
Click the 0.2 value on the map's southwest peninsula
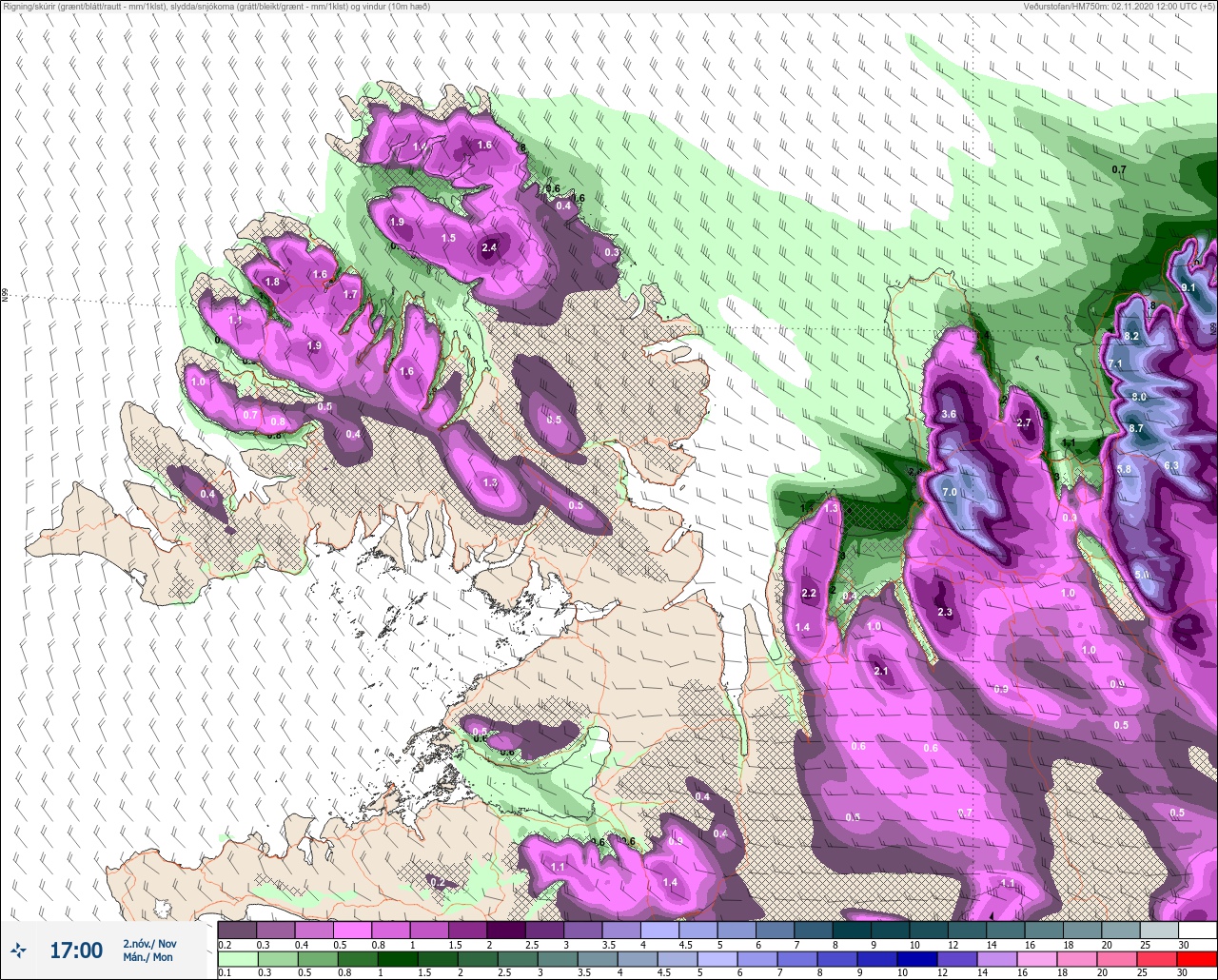click(x=438, y=882)
